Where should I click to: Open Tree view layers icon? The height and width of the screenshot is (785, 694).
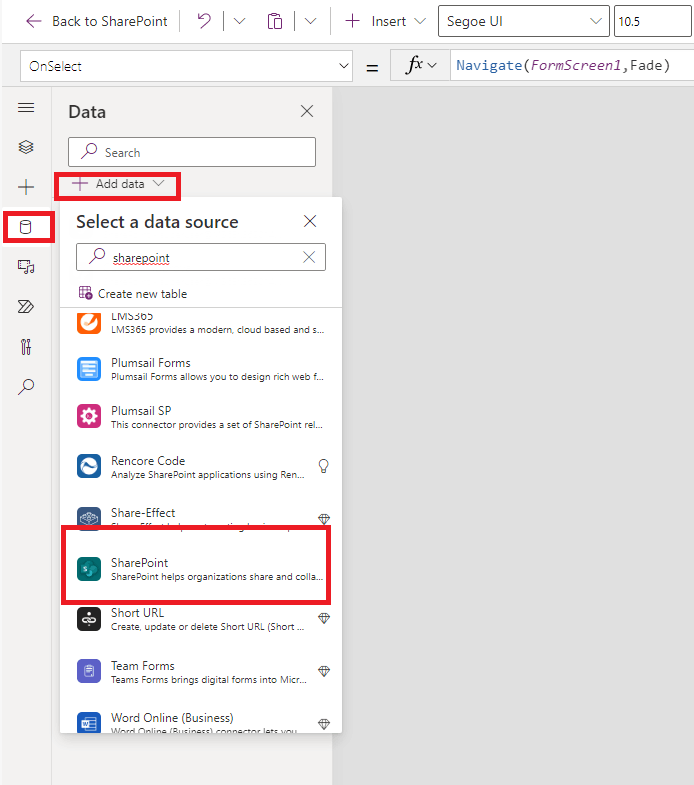click(26, 147)
